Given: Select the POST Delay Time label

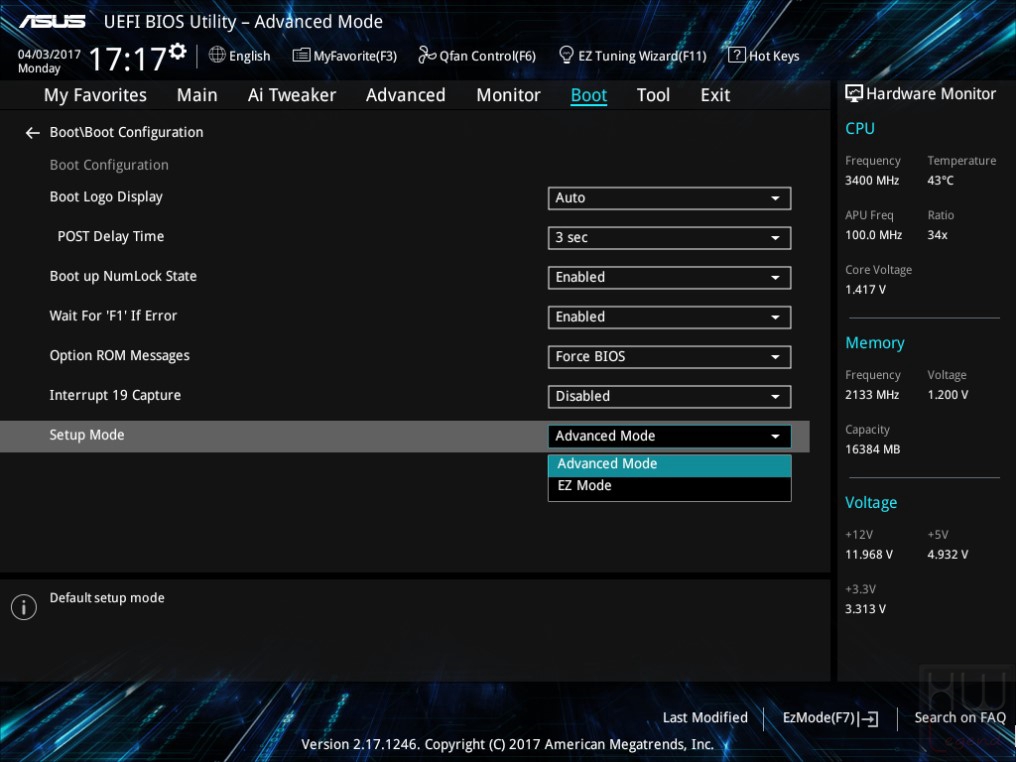Looking at the screenshot, I should tap(111, 237).
